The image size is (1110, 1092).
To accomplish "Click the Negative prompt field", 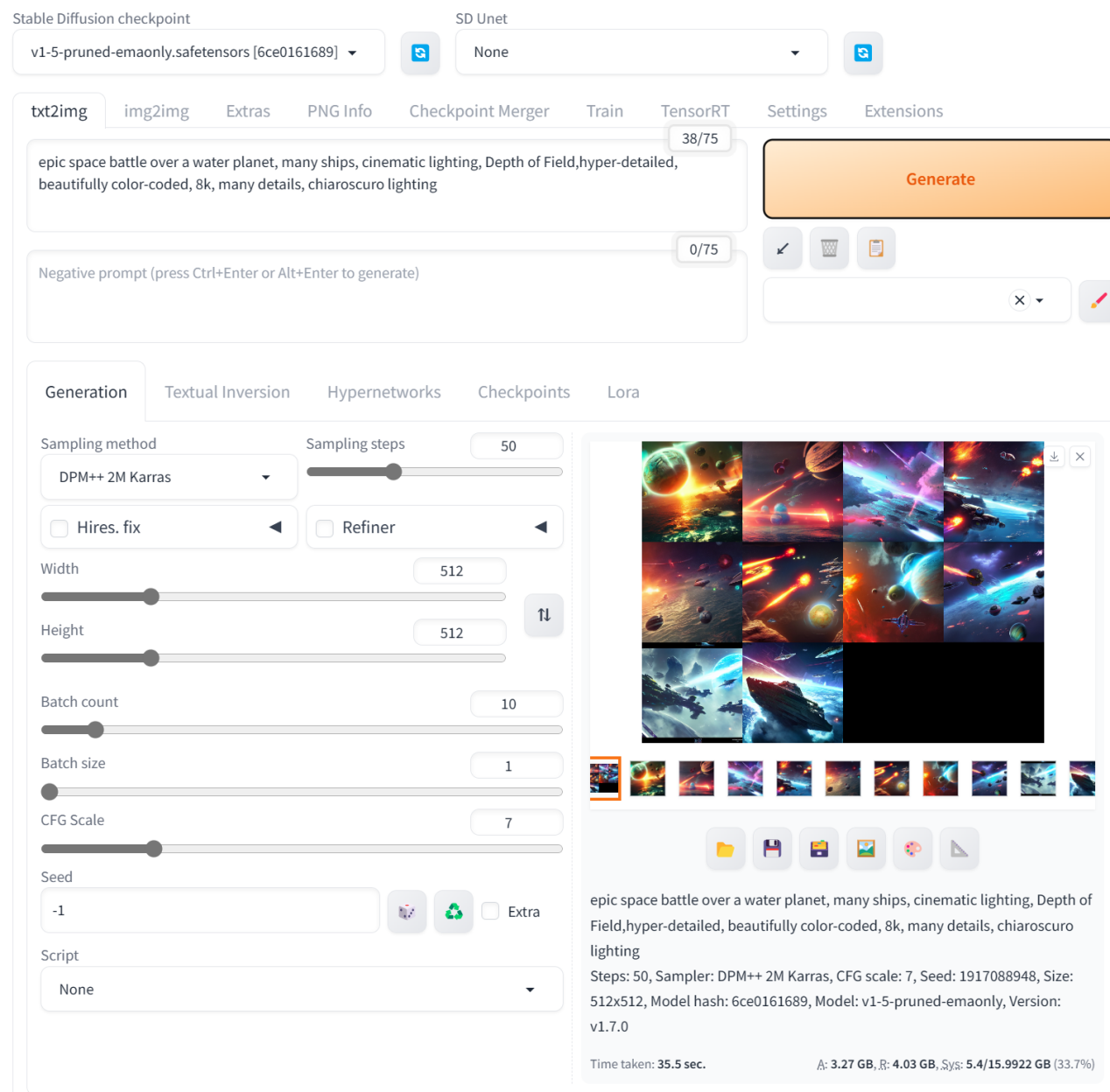I will pos(387,297).
